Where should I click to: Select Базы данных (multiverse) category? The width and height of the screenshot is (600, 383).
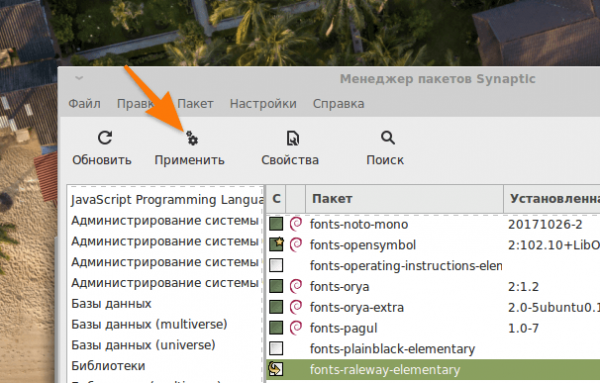pos(149,324)
